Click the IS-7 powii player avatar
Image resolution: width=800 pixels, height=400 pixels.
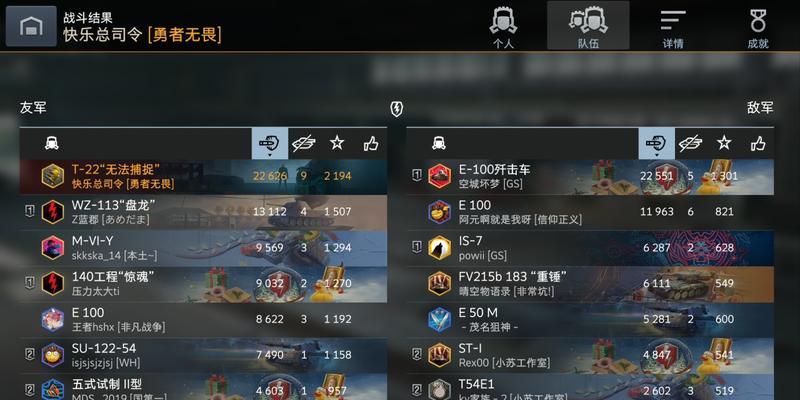pos(439,247)
